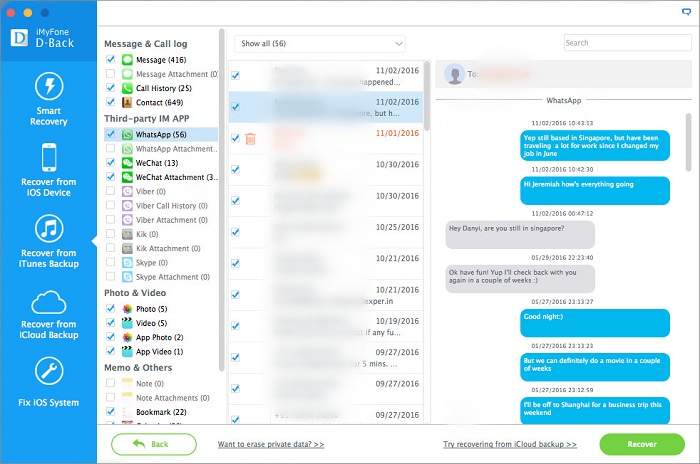Click the contact avatar icon in the chat header
Screen dimensions: 700x464
[x=455, y=74]
